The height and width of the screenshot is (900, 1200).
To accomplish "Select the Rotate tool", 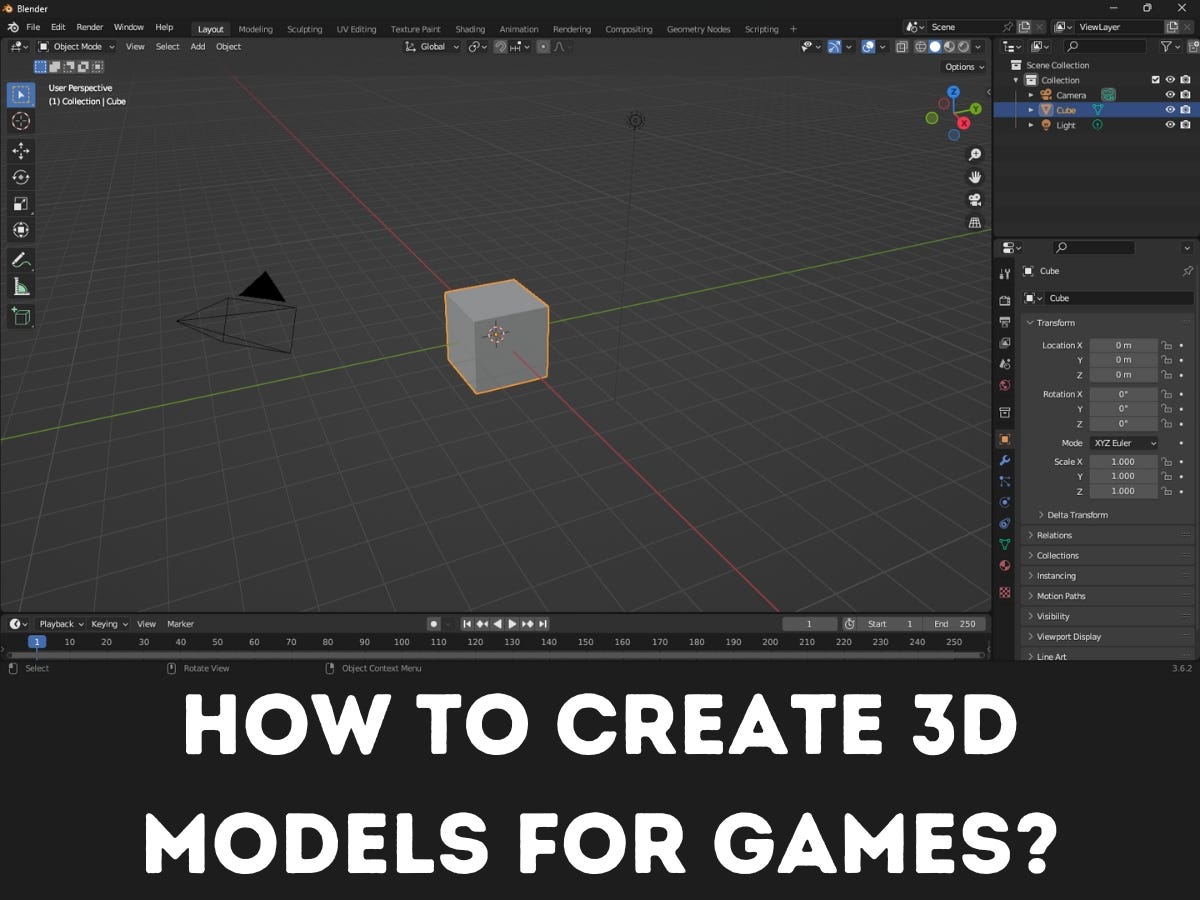I will (20, 177).
